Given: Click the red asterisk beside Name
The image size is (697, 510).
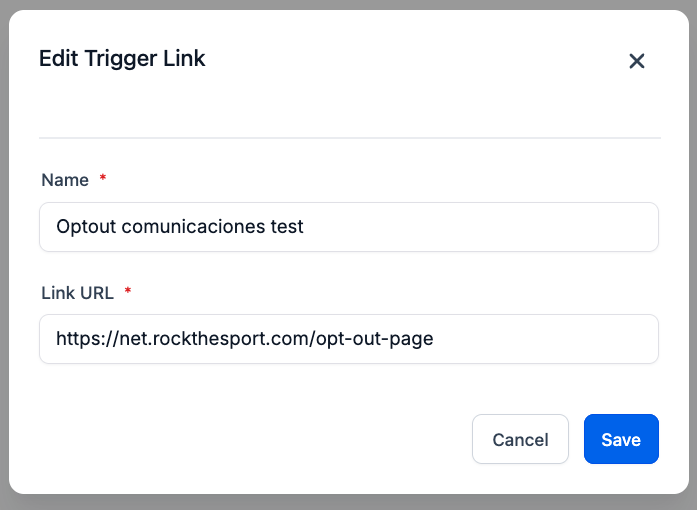Looking at the screenshot, I should [103, 177].
